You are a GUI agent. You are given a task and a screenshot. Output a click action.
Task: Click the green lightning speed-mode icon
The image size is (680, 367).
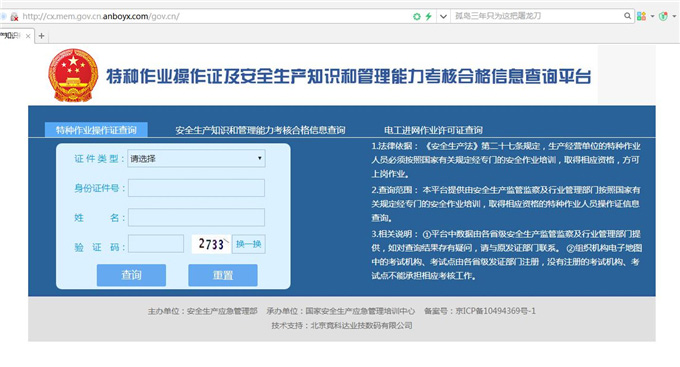428,16
